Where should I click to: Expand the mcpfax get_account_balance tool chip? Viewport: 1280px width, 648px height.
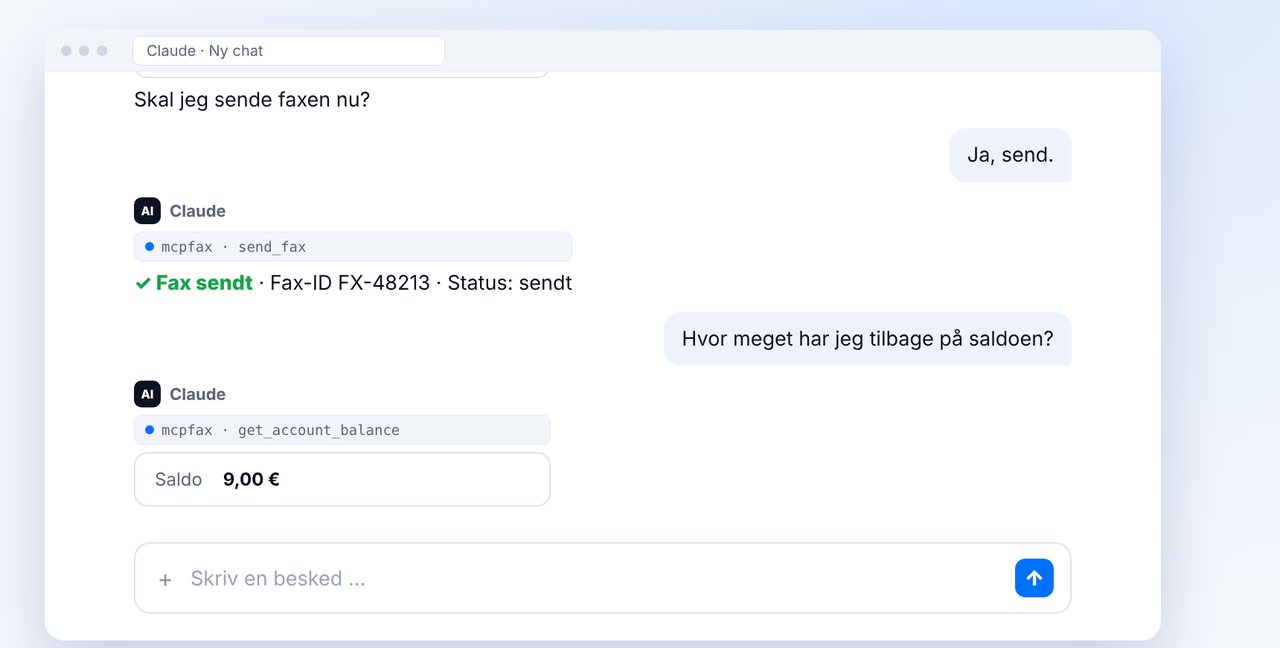(342, 430)
